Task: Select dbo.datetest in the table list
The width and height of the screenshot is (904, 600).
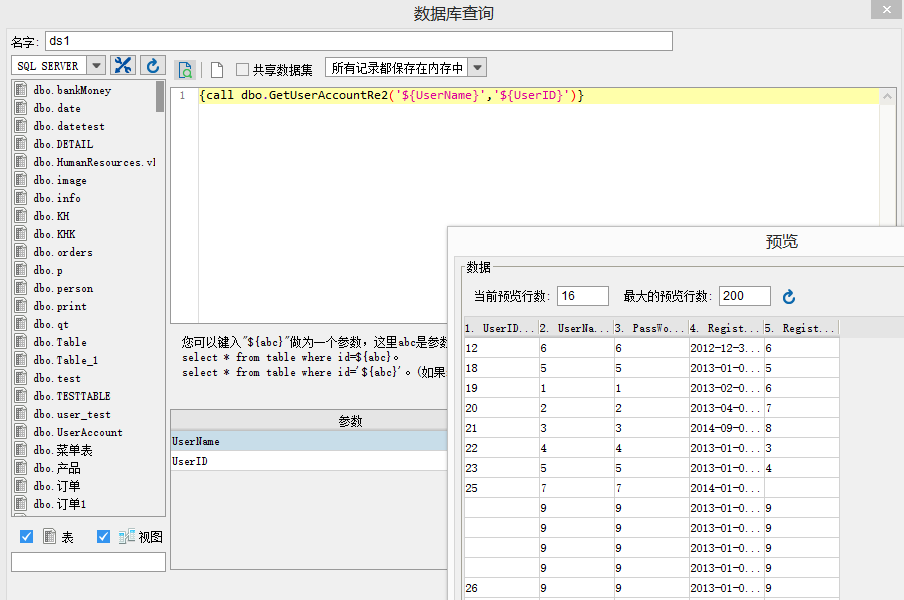Action: 69,126
